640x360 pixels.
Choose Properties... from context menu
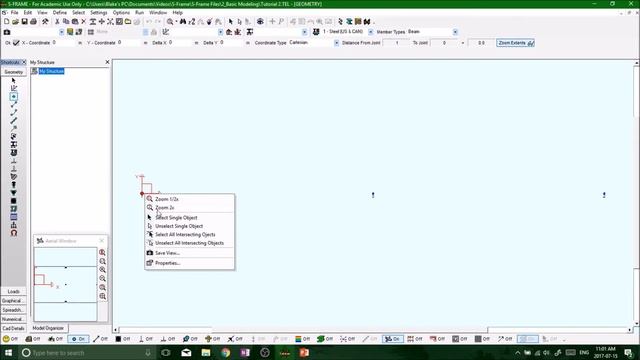[x=190, y=263]
